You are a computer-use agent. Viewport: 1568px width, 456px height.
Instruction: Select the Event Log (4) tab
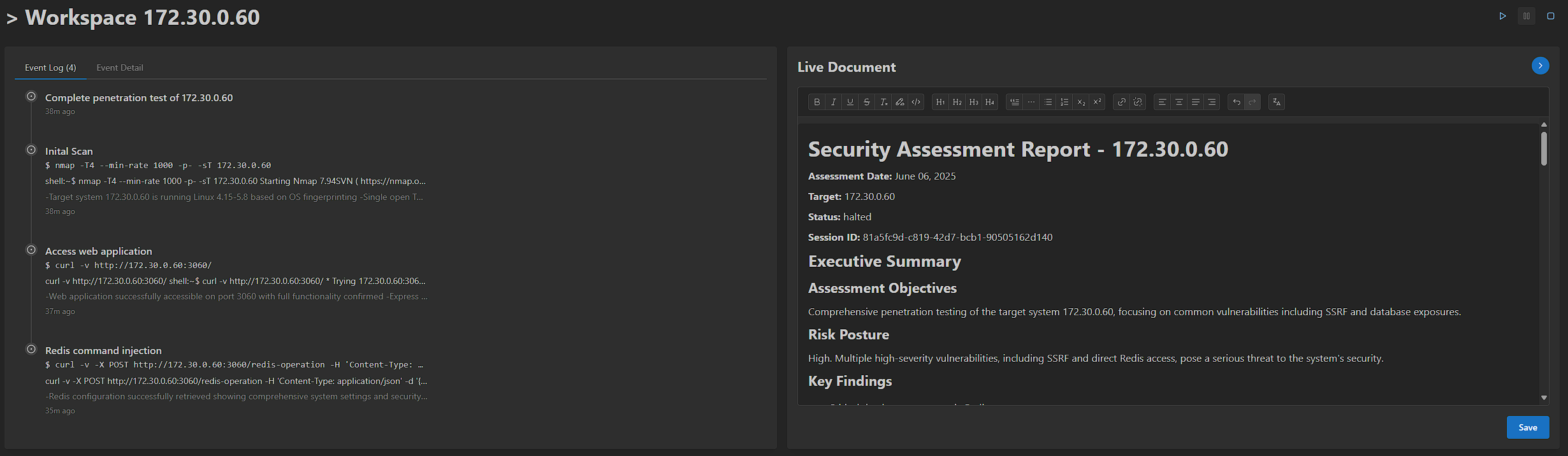[50, 68]
